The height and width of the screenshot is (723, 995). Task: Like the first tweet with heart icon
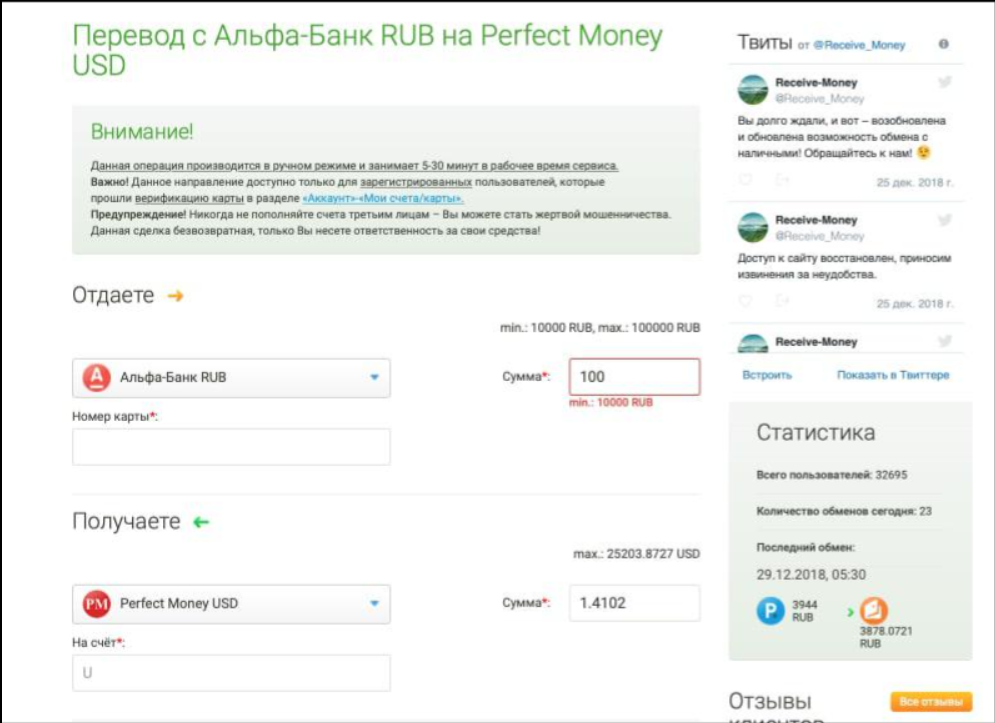point(745,180)
